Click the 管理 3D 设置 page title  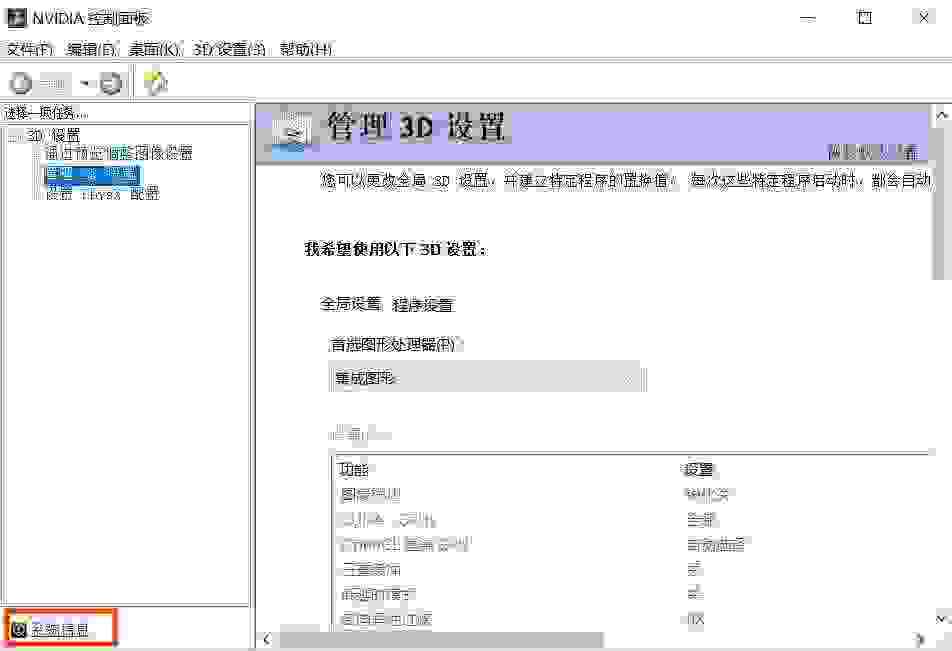[x=416, y=127]
